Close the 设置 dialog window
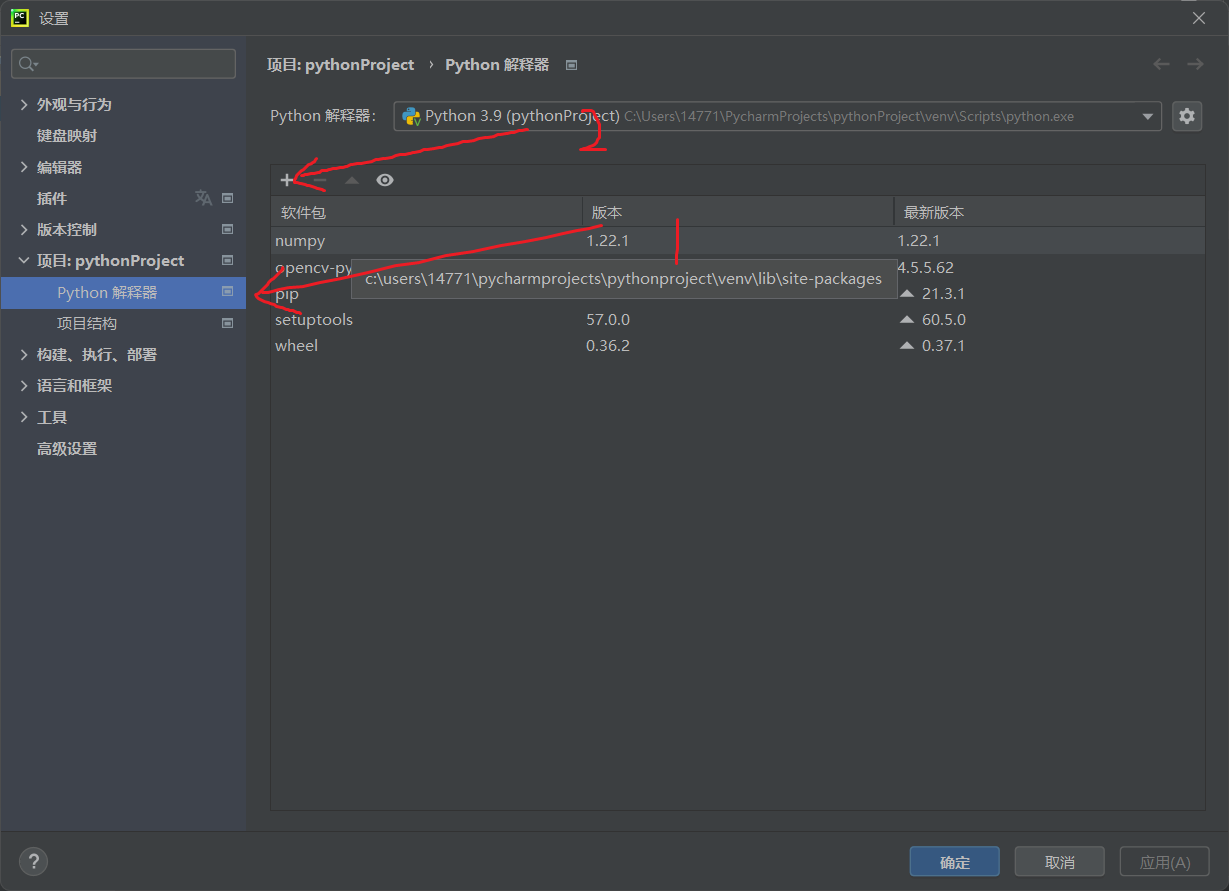This screenshot has width=1229, height=891. coord(1199,18)
